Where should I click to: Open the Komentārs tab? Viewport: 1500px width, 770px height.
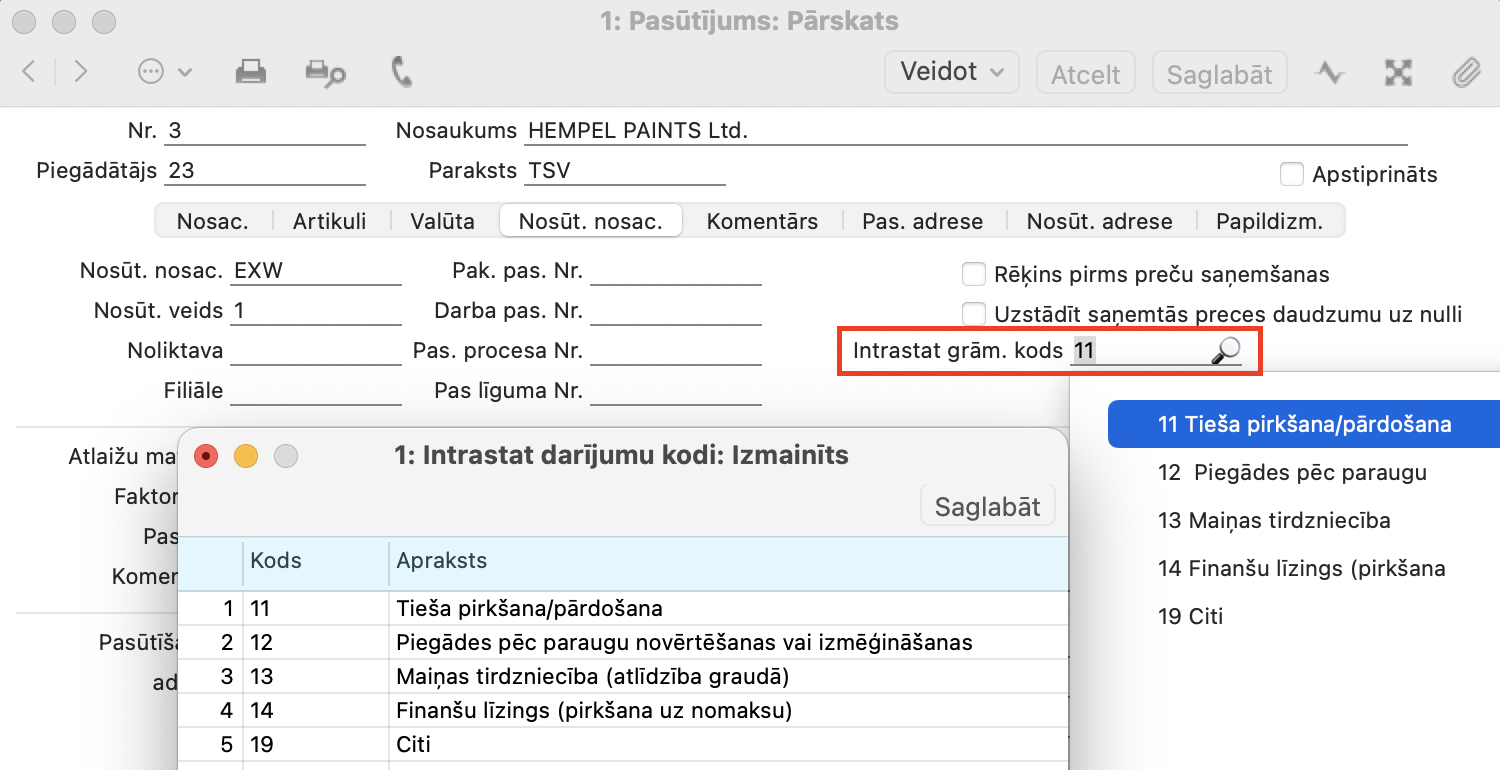(x=762, y=221)
